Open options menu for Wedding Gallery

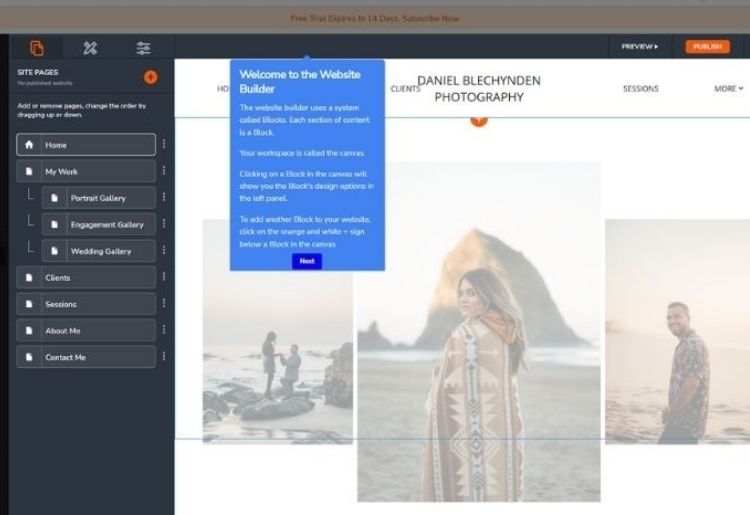point(164,250)
